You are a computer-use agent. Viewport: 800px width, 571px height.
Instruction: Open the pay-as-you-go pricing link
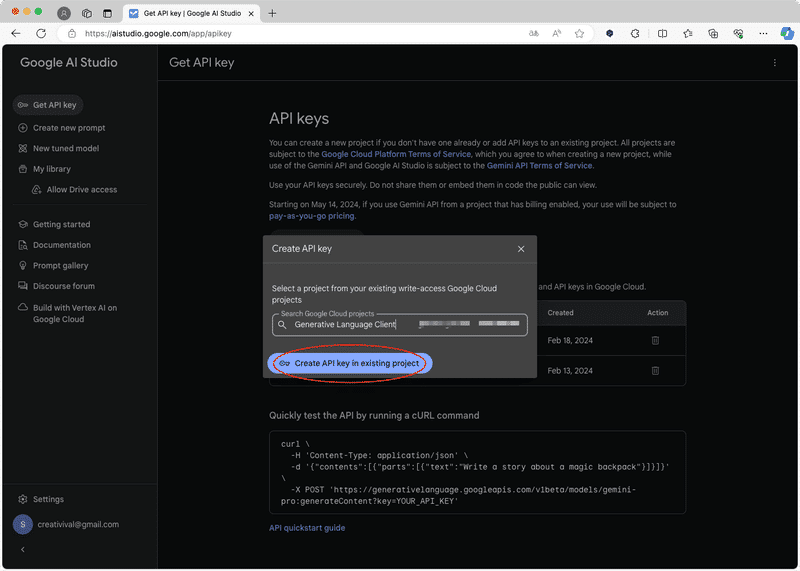pyautogui.click(x=312, y=216)
